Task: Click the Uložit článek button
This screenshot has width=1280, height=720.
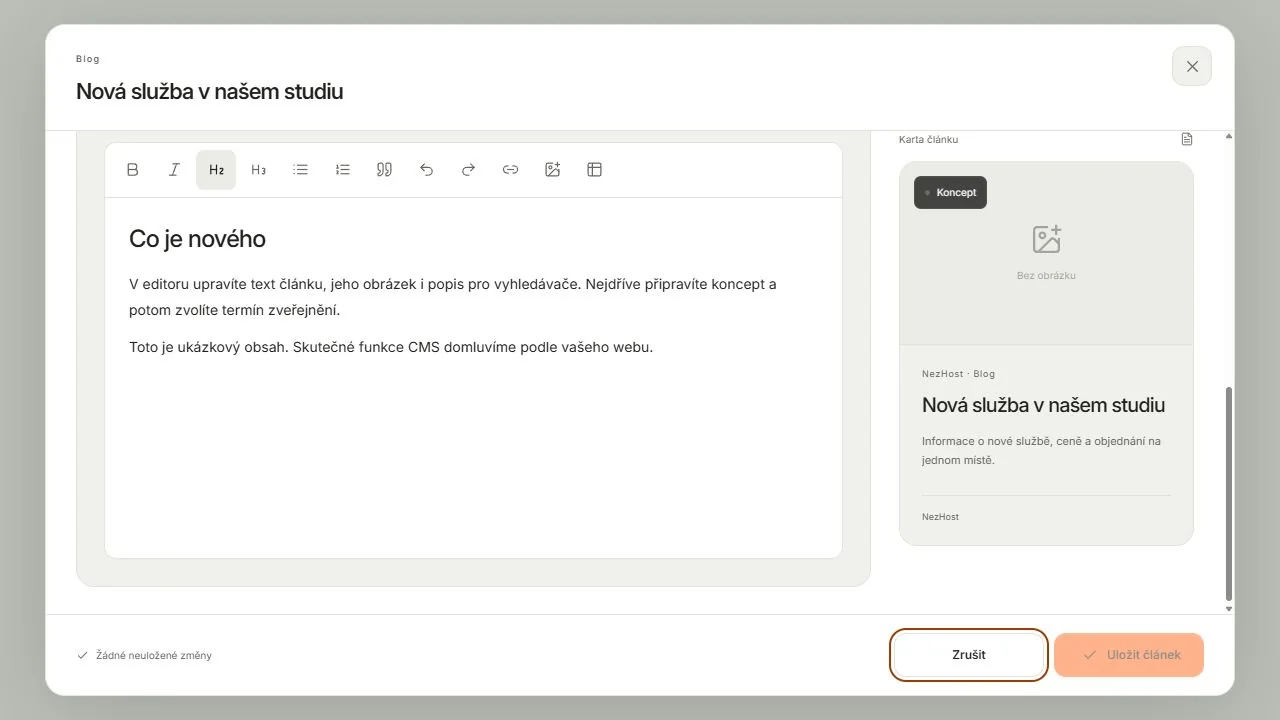Action: 1129,655
